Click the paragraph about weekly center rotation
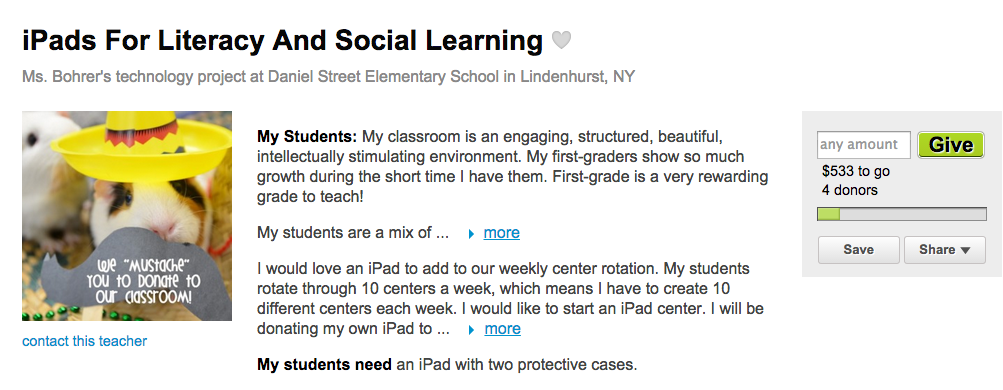The width and height of the screenshot is (1003, 390). tap(510, 299)
